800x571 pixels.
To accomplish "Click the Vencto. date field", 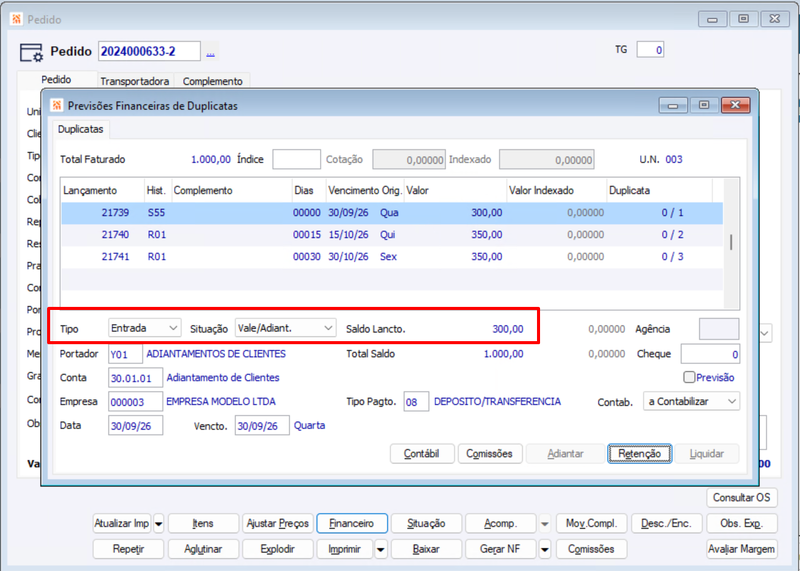I will coord(262,426).
